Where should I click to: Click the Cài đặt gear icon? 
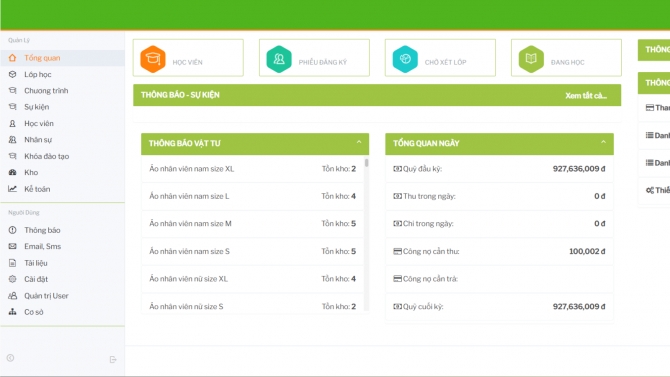pos(12,279)
